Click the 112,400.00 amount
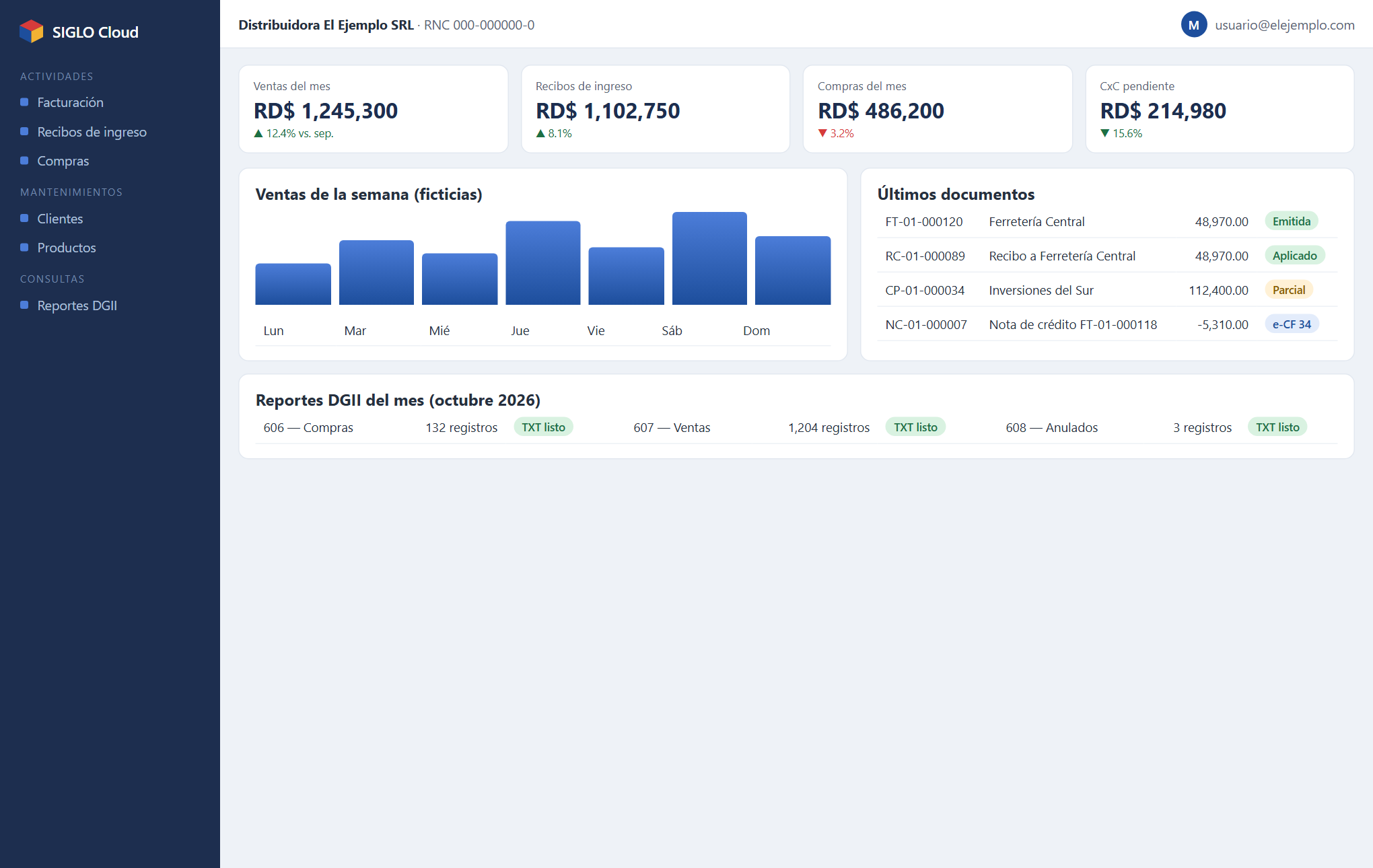1373x868 pixels. (1218, 291)
